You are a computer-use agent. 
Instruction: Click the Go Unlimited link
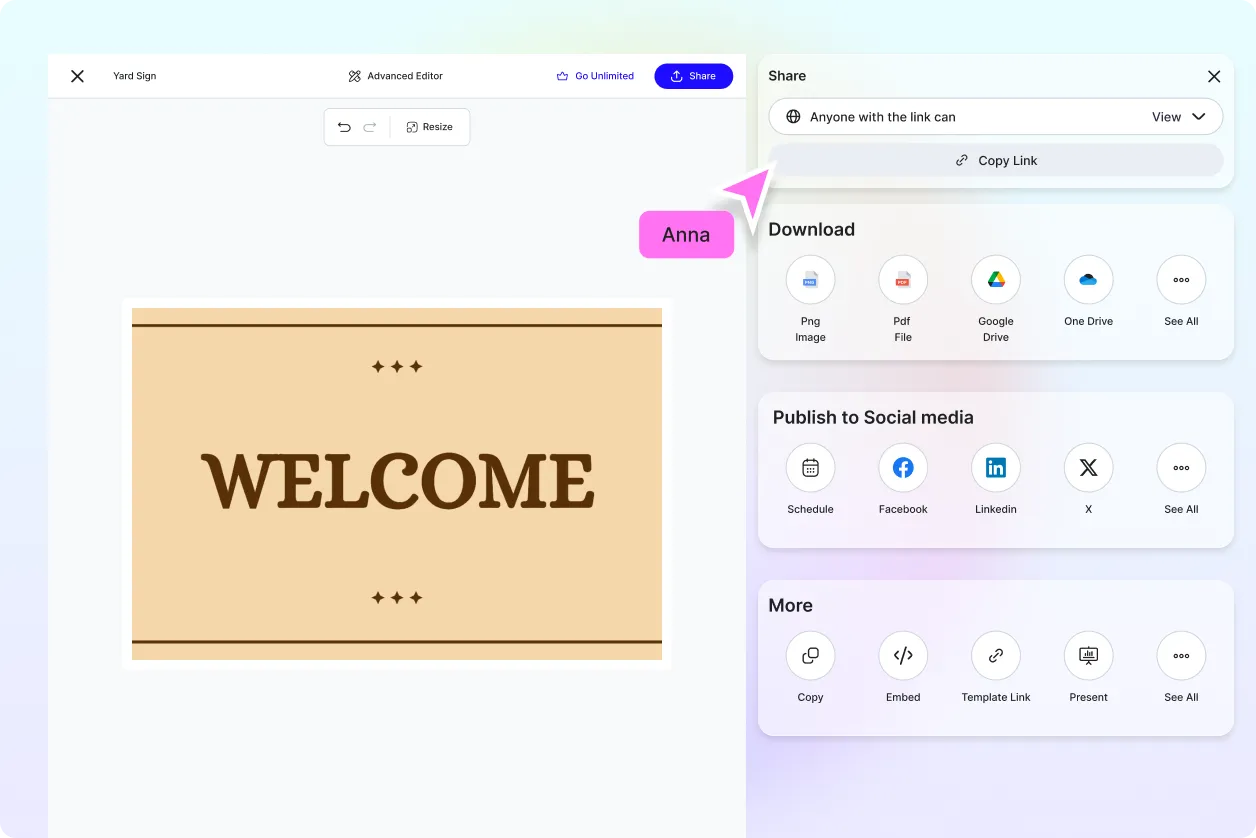(x=595, y=75)
